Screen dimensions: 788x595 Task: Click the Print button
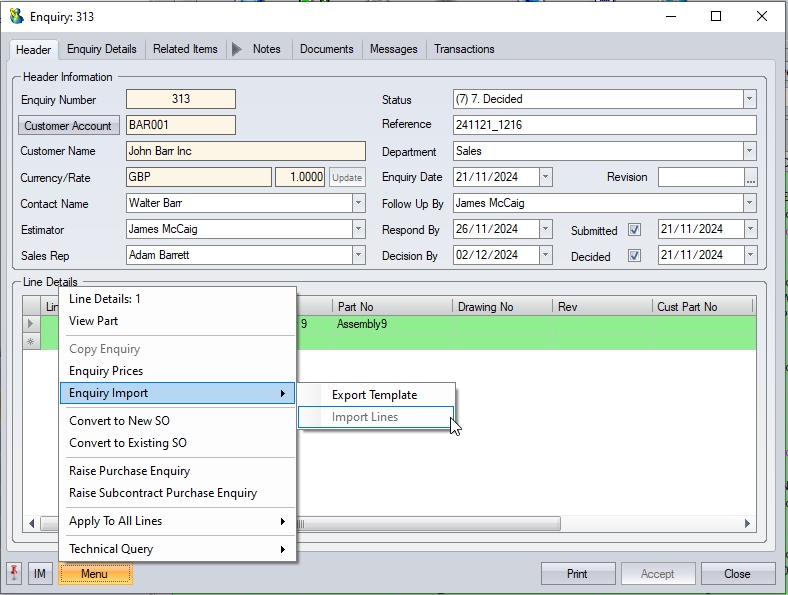577,574
